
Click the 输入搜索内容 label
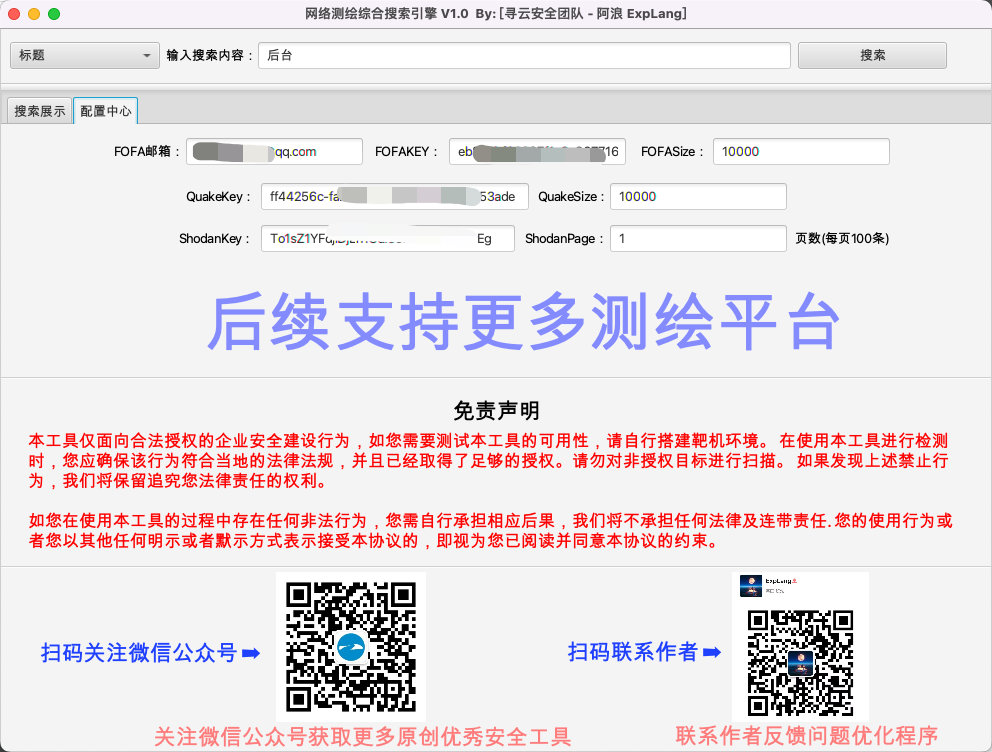[209, 56]
